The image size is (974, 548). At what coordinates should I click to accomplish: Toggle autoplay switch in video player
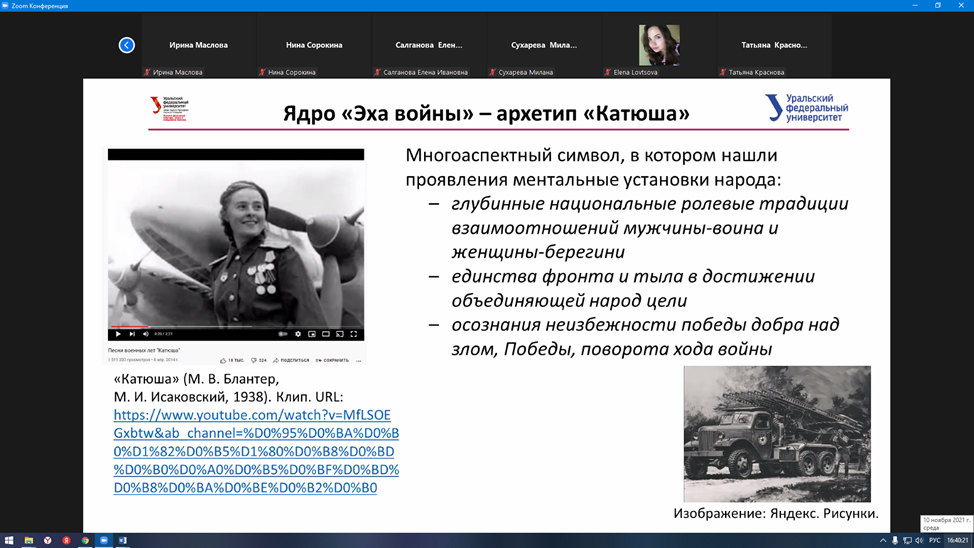click(x=283, y=334)
